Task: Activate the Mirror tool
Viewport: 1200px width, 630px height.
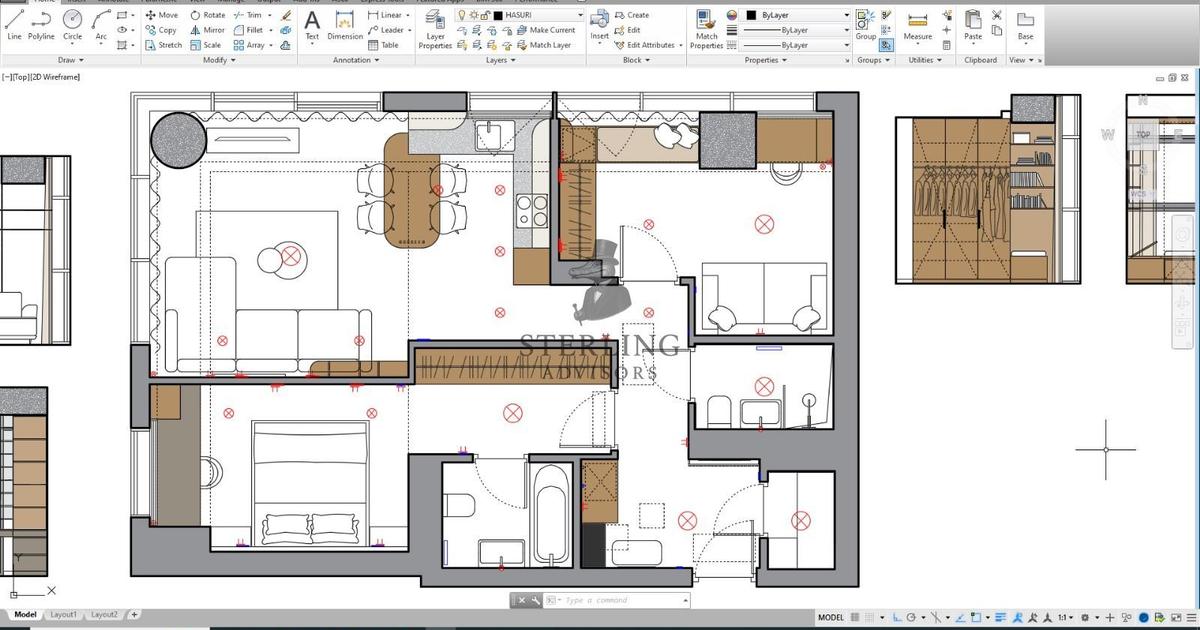Action: click(x=211, y=29)
